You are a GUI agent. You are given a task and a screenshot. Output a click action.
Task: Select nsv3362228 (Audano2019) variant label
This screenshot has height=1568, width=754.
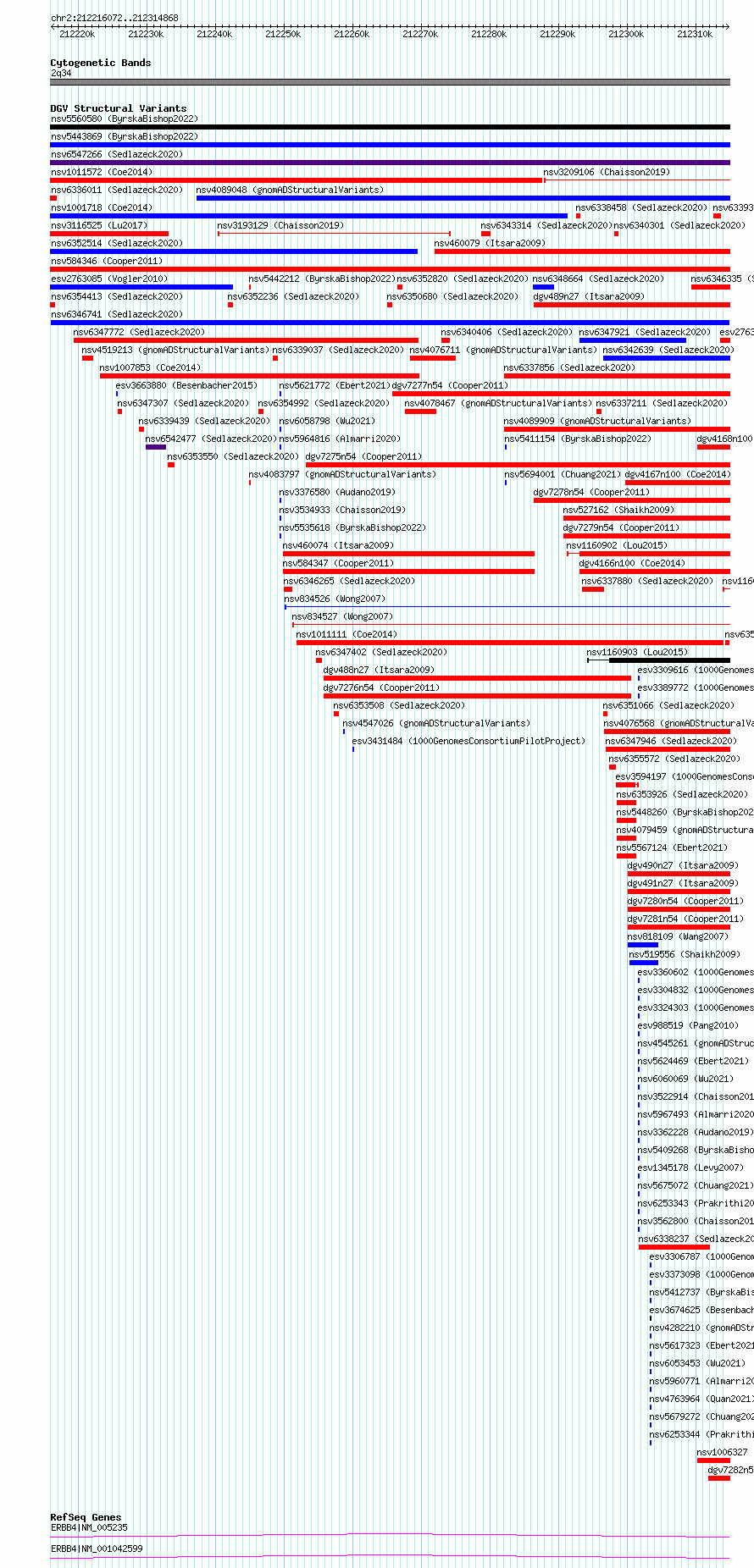pos(696,1132)
